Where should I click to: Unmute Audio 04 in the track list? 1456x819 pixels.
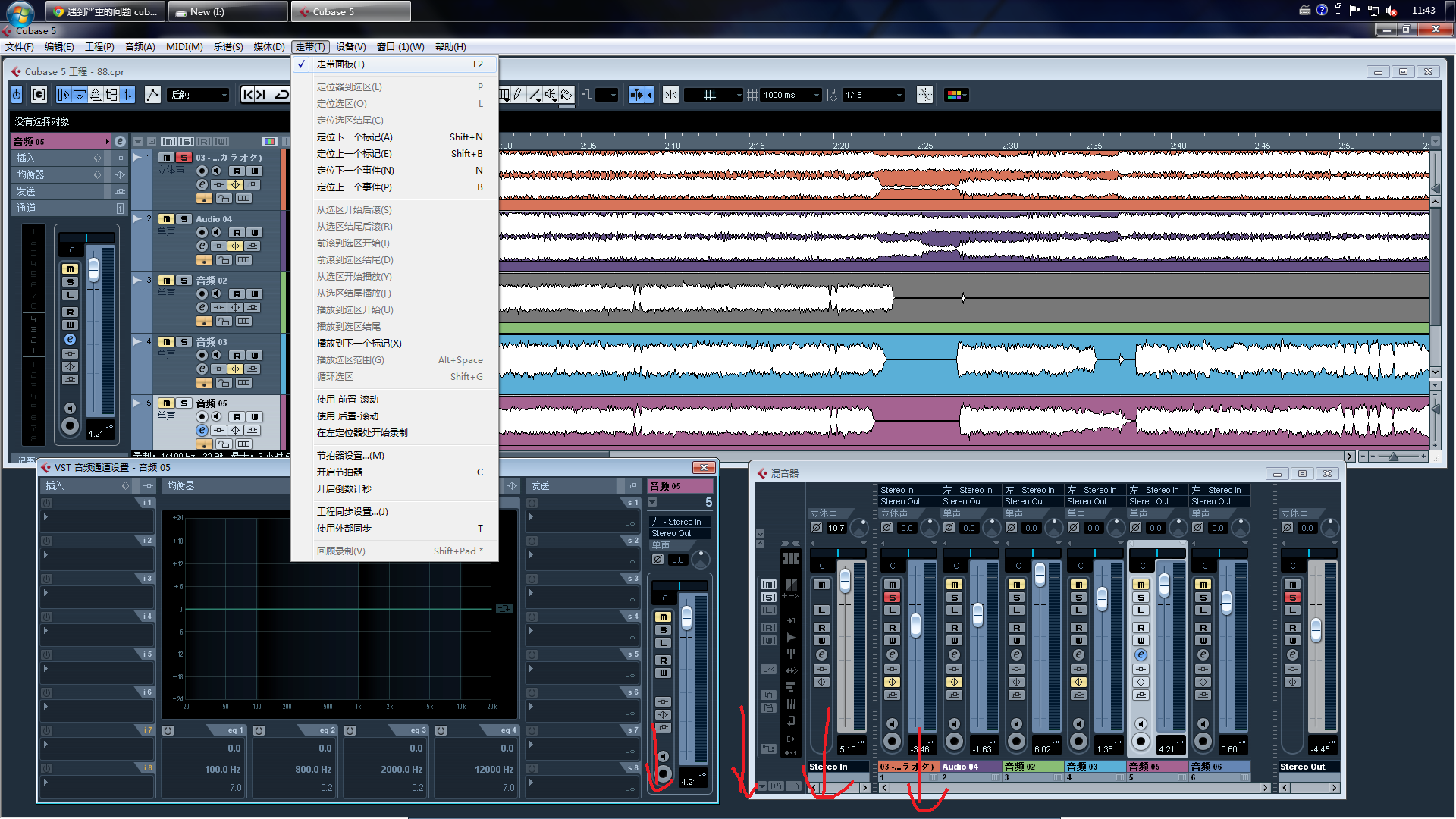(166, 219)
